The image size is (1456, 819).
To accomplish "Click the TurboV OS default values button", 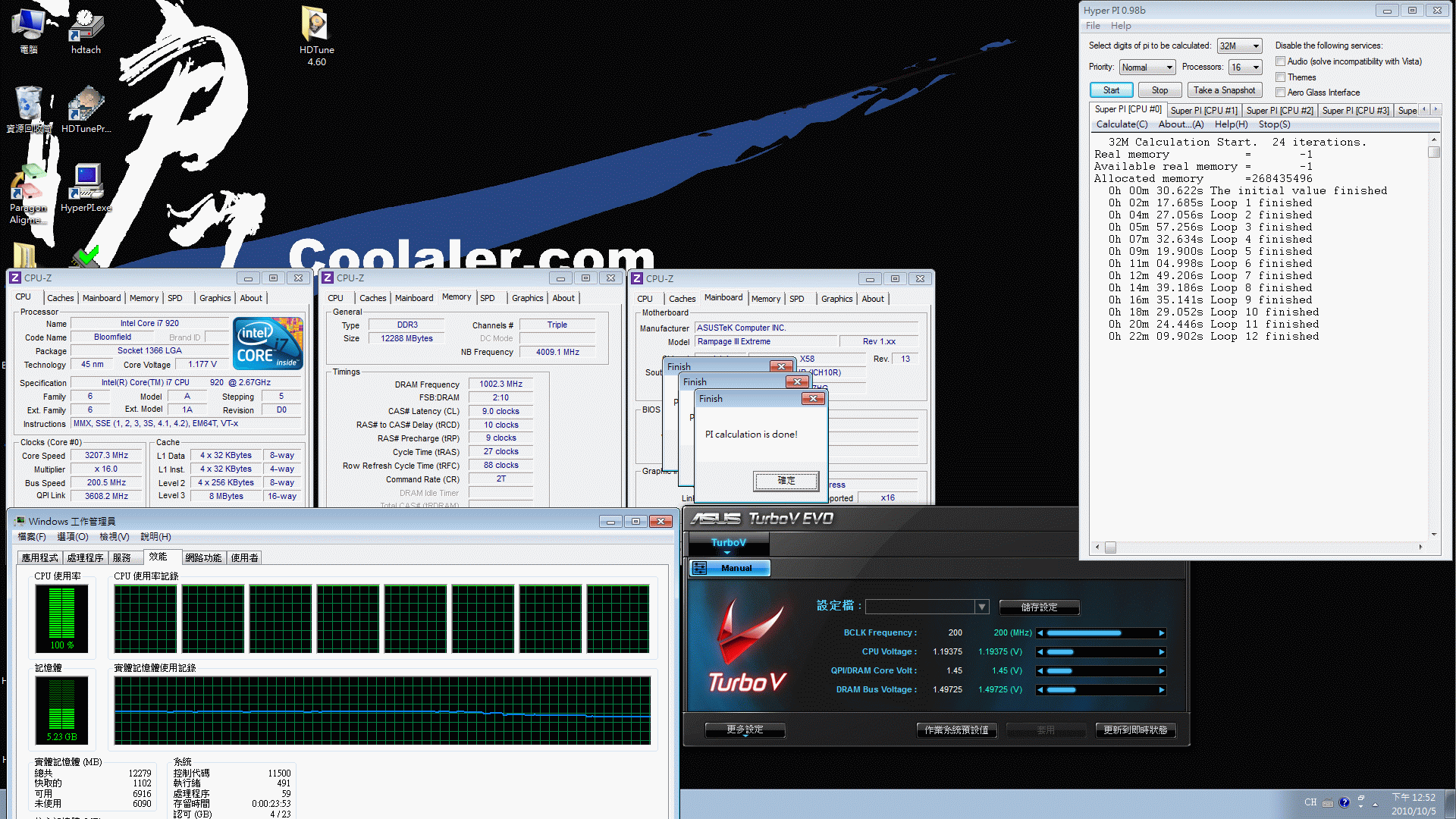I will click(956, 730).
